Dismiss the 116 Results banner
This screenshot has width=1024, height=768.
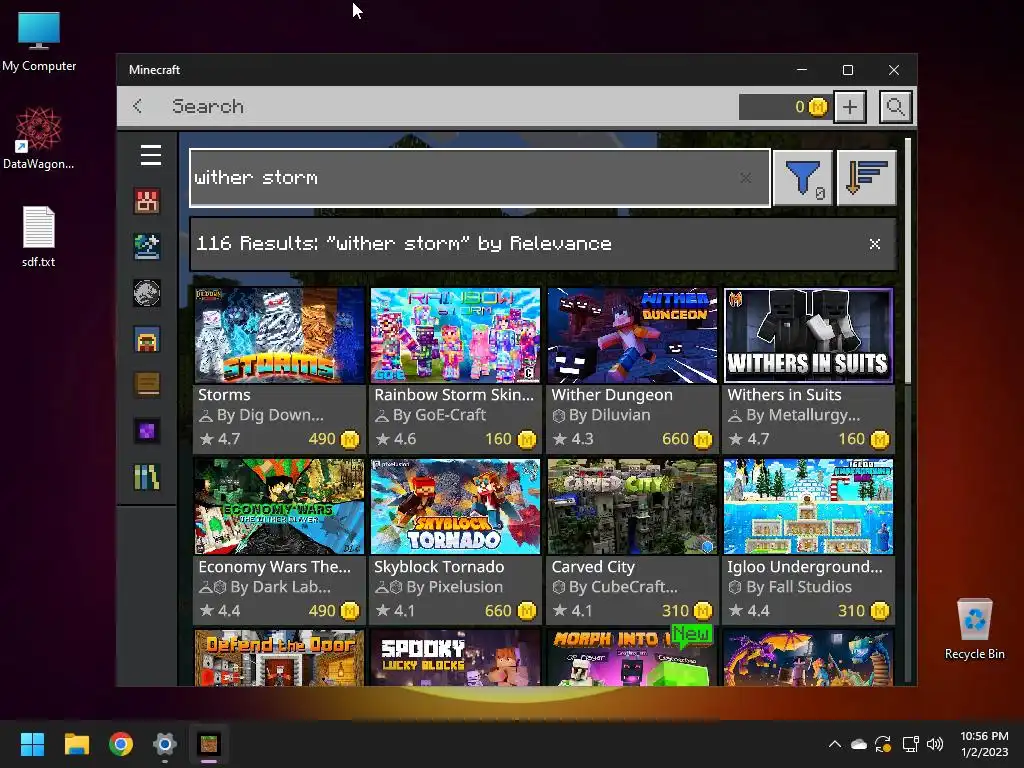pyautogui.click(x=875, y=244)
